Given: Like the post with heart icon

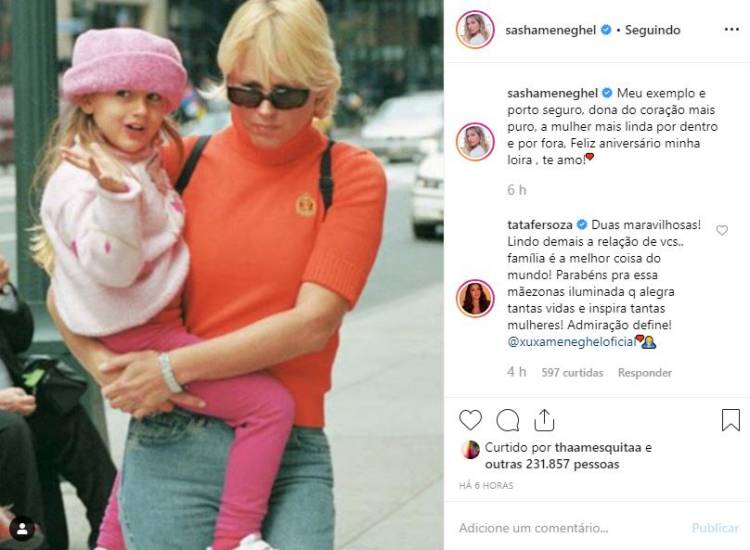Looking at the screenshot, I should [470, 420].
